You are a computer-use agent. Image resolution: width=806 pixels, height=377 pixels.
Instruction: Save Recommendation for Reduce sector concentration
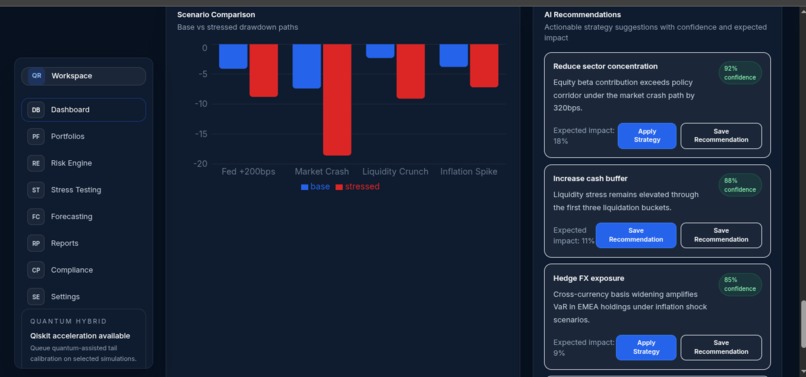721,136
